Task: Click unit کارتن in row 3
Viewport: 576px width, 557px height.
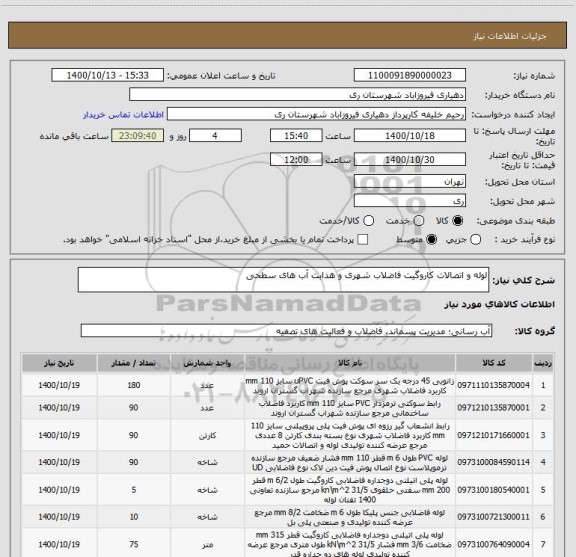Action: [207, 436]
